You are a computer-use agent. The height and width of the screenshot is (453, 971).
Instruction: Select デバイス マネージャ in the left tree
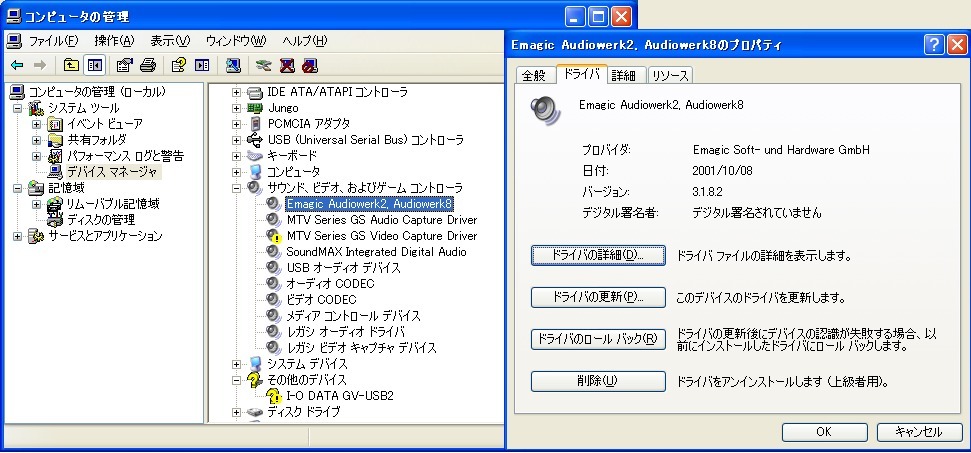coord(112,172)
